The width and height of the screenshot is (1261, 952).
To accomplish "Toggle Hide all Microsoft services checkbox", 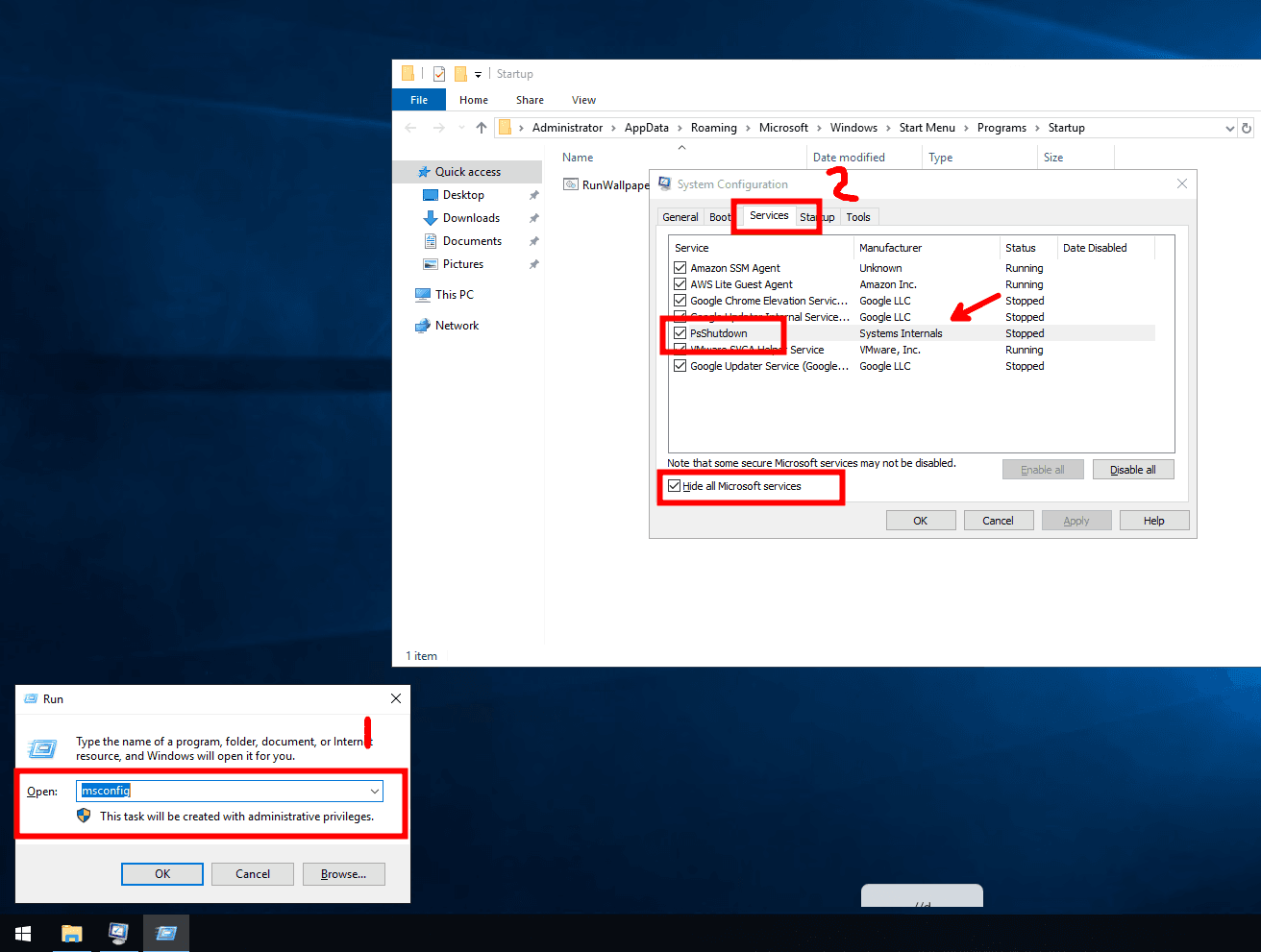I will (x=675, y=486).
